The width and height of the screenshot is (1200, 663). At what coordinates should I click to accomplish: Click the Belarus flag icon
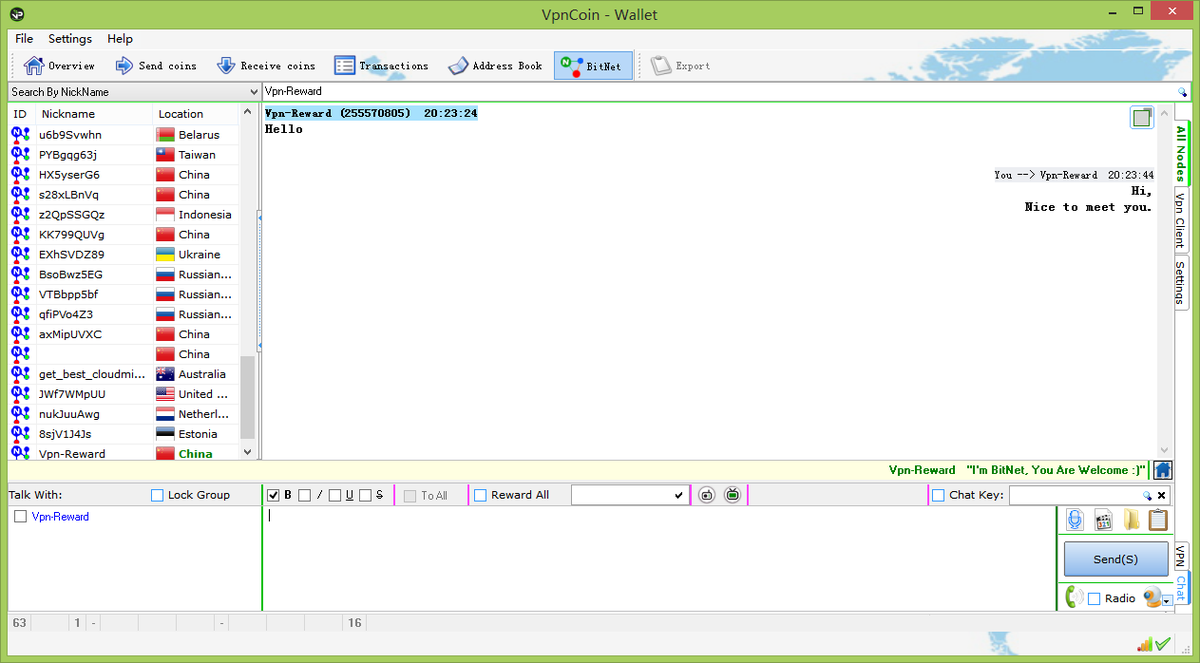(165, 134)
